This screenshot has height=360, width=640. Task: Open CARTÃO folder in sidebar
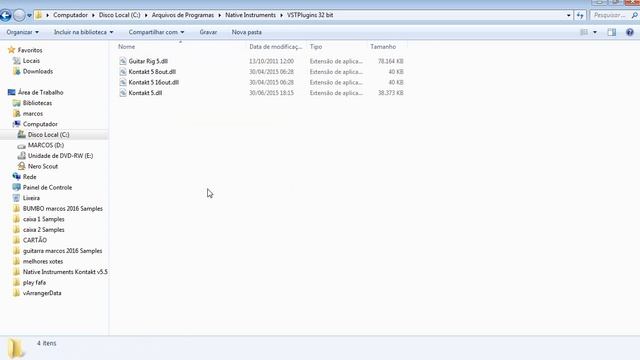[35, 240]
